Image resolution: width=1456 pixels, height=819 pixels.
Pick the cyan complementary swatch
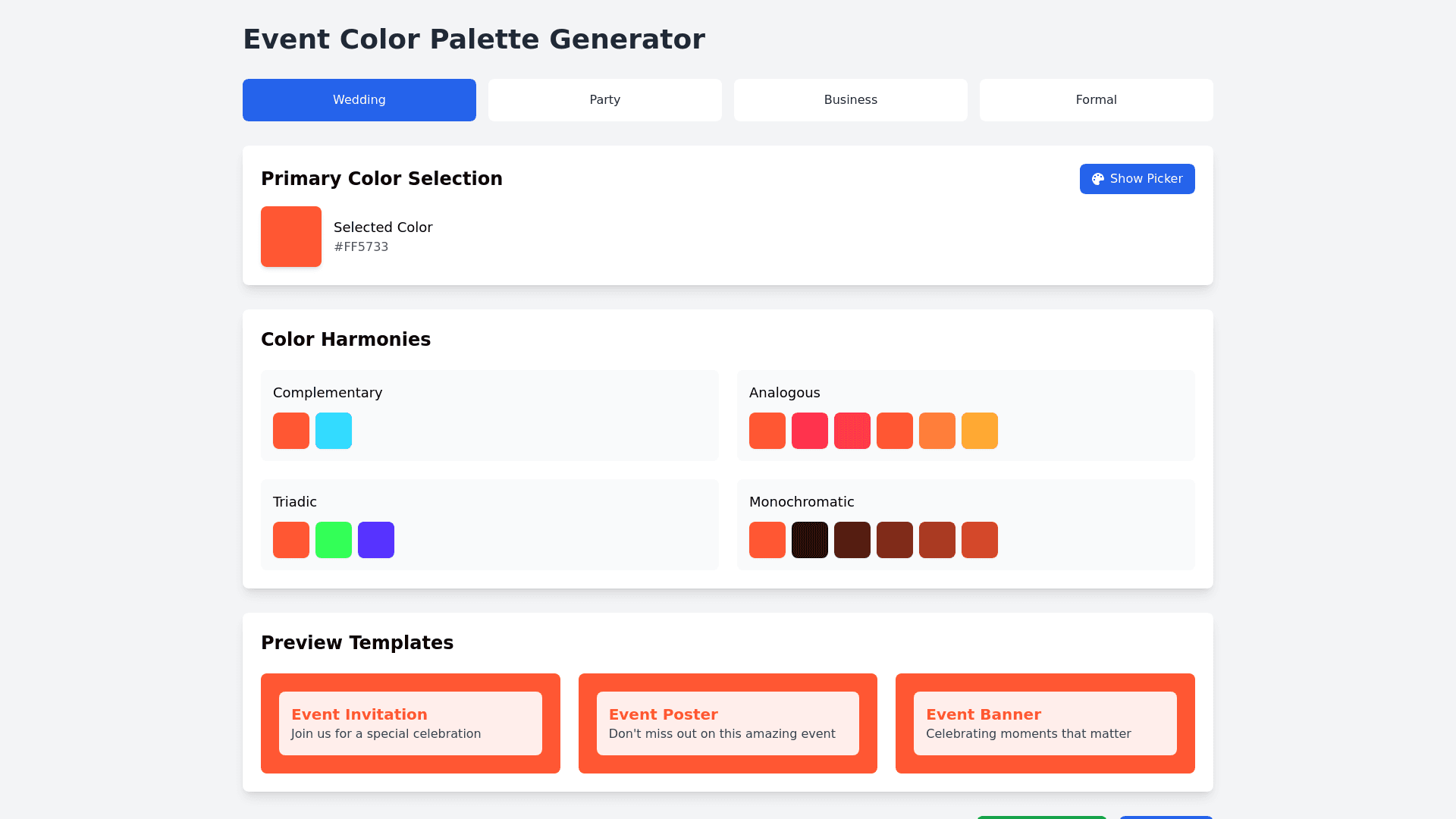(x=334, y=431)
